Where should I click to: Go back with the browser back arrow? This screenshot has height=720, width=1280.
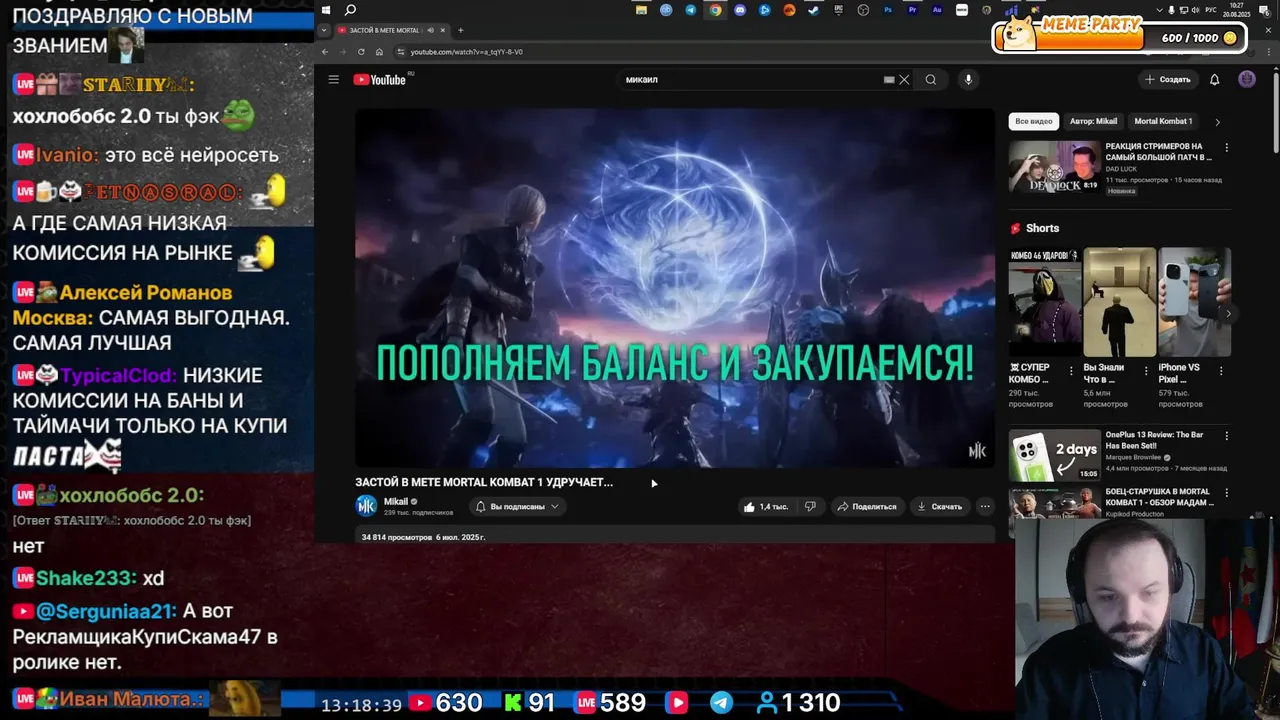pyautogui.click(x=325, y=52)
